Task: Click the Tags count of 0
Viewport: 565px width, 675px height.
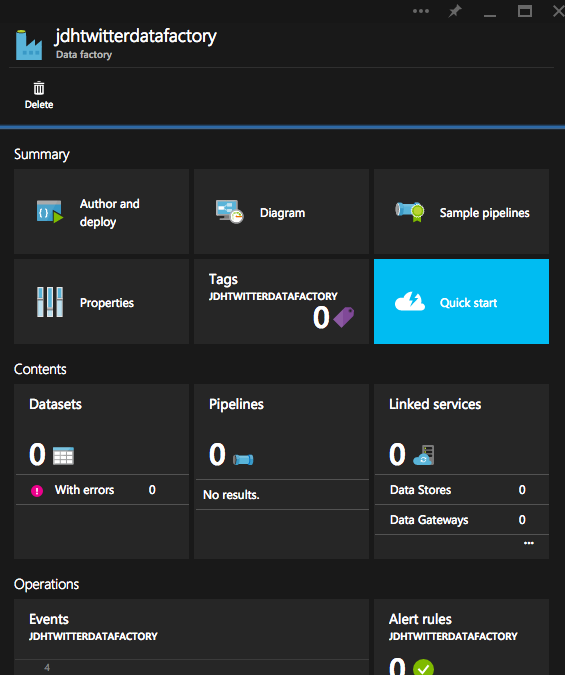Action: [x=321, y=317]
